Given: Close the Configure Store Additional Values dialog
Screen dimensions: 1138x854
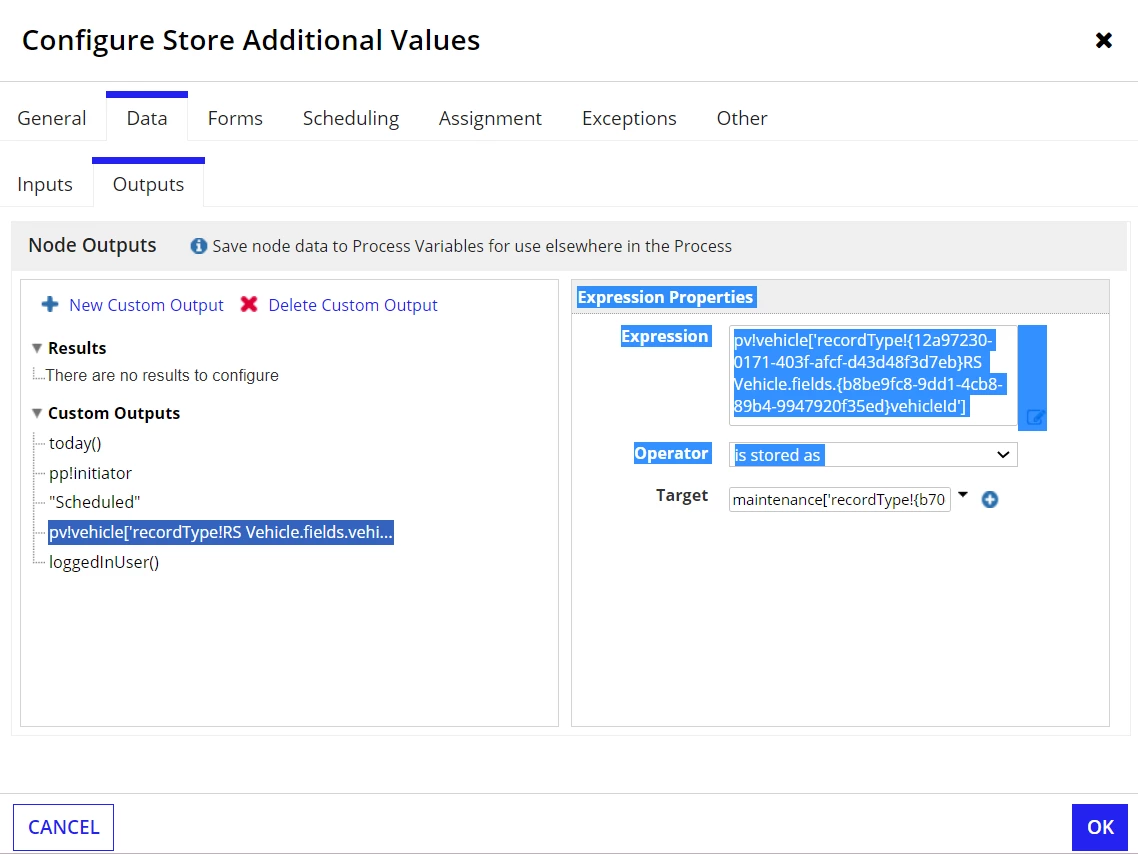Looking at the screenshot, I should tap(1103, 40).
